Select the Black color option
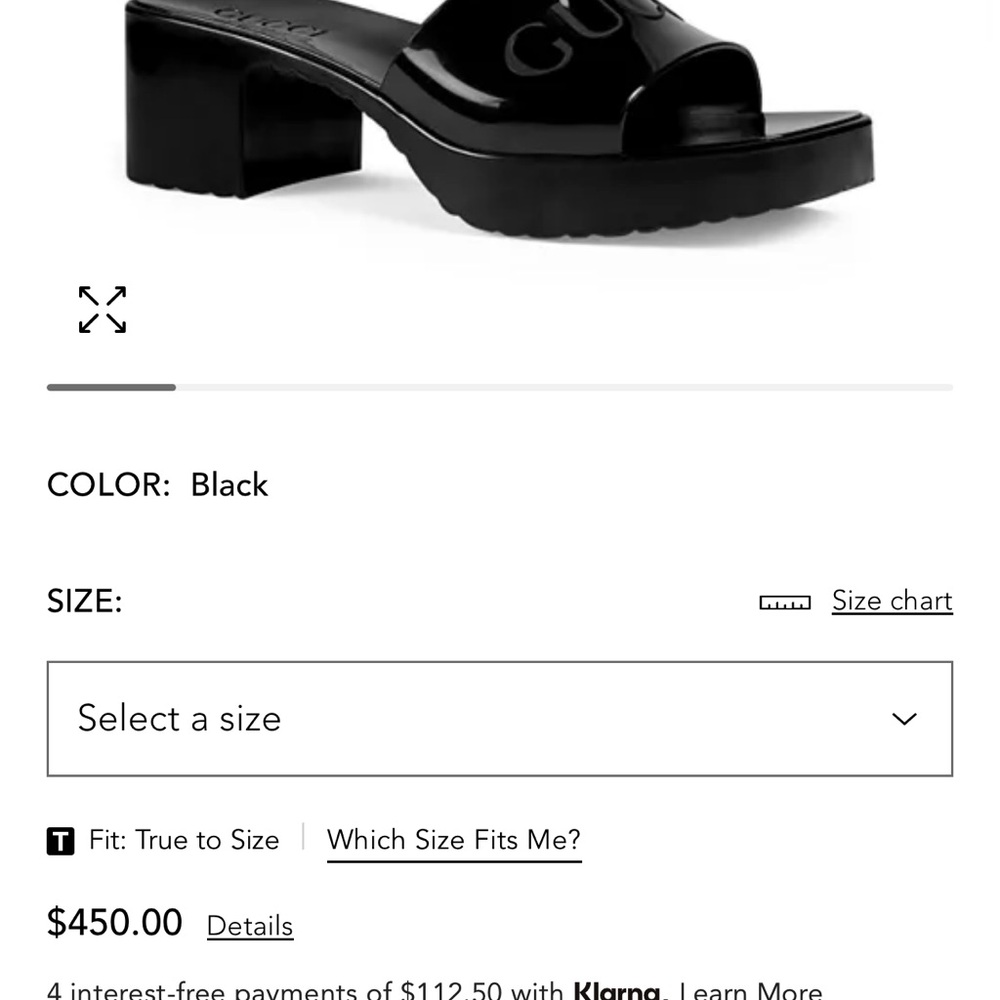 point(230,485)
